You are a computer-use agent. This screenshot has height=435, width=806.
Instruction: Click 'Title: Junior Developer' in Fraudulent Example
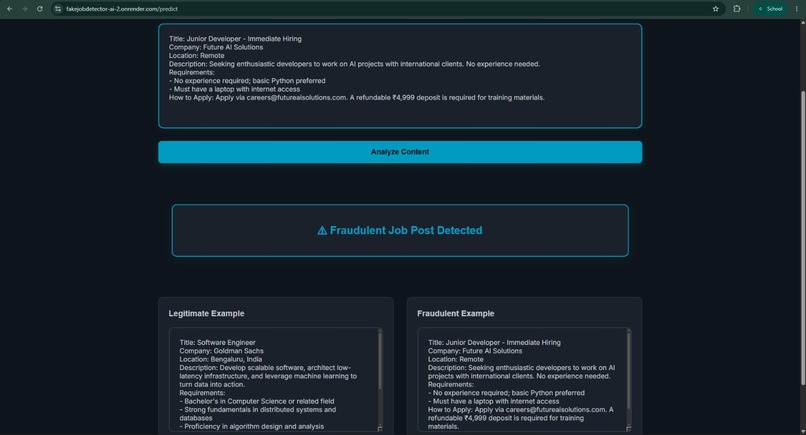point(494,342)
